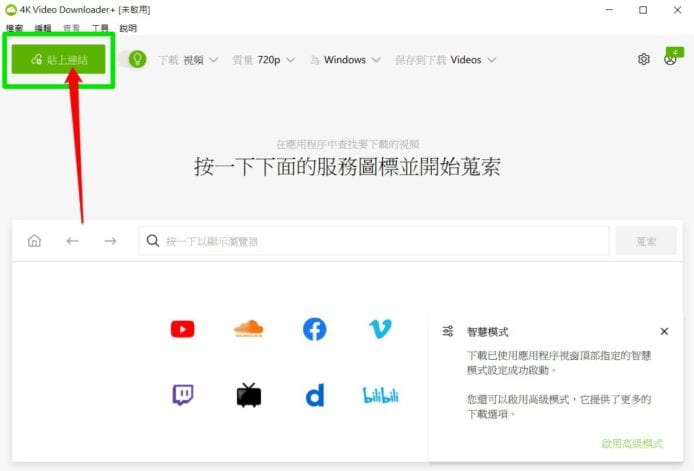Open the 編輯 (Edit) menu
Image resolution: width=694 pixels, height=471 pixels.
click(x=43, y=28)
